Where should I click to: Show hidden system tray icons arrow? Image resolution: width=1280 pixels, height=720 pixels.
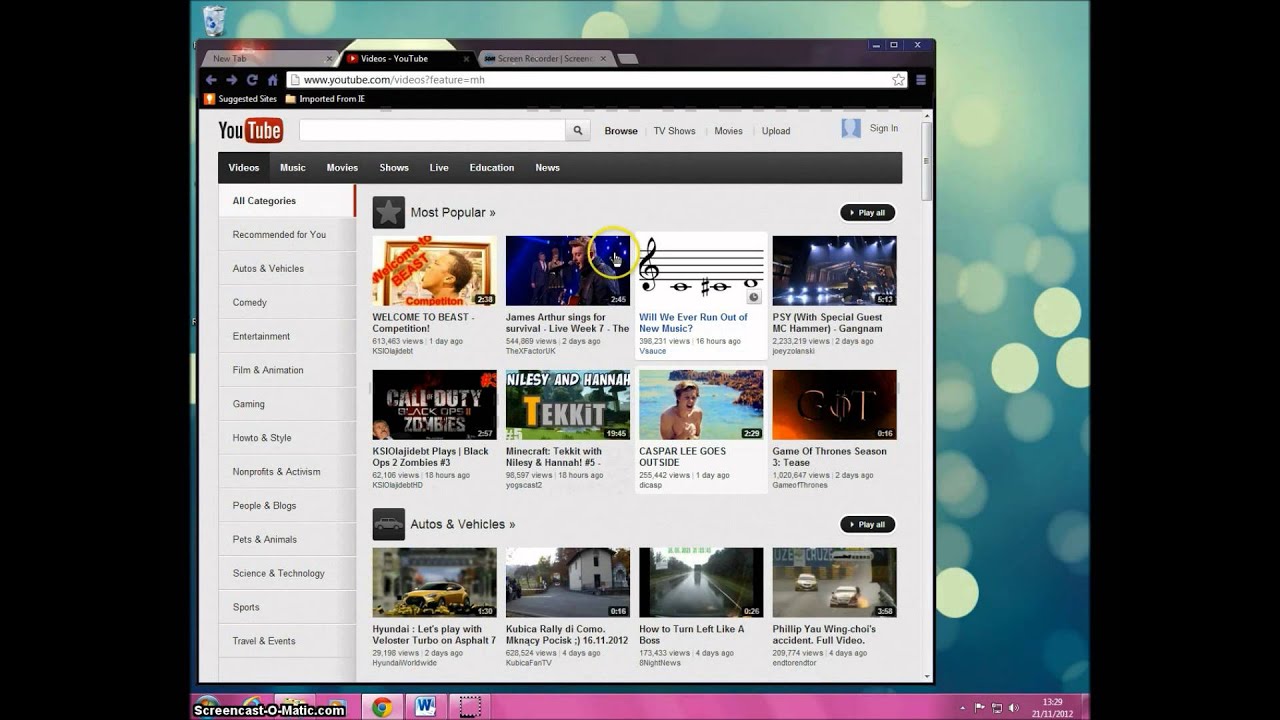pos(965,707)
